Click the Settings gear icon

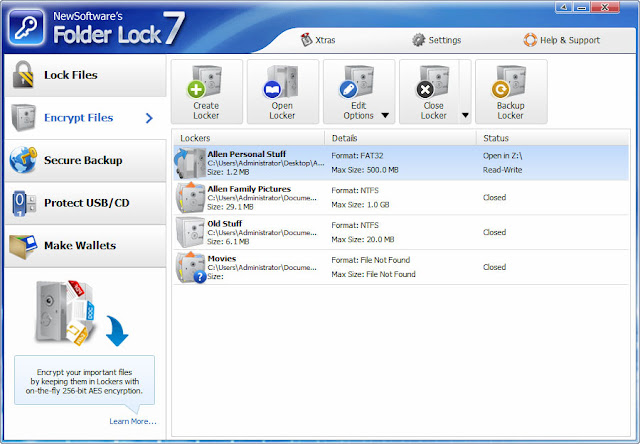click(x=418, y=40)
